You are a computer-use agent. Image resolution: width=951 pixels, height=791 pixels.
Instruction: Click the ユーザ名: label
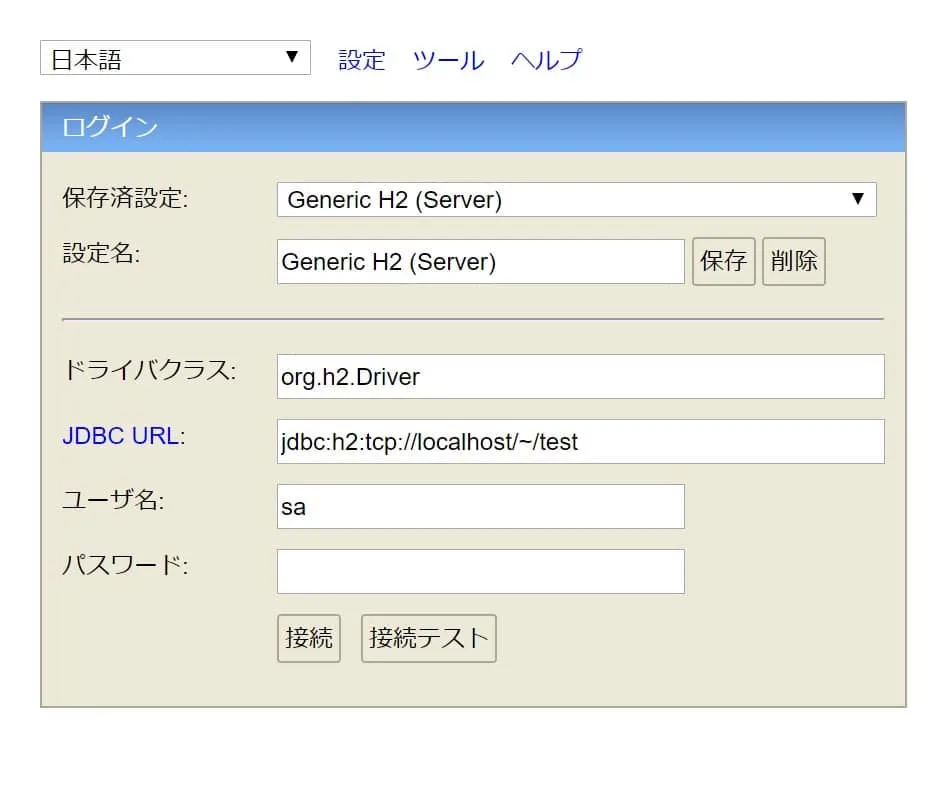[x=113, y=500]
